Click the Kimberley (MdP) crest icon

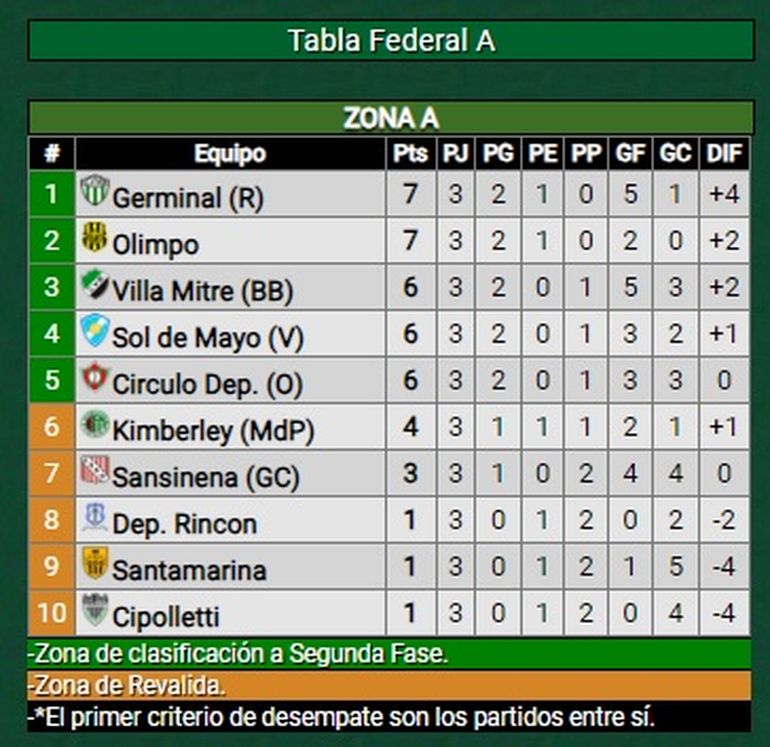[x=94, y=425]
